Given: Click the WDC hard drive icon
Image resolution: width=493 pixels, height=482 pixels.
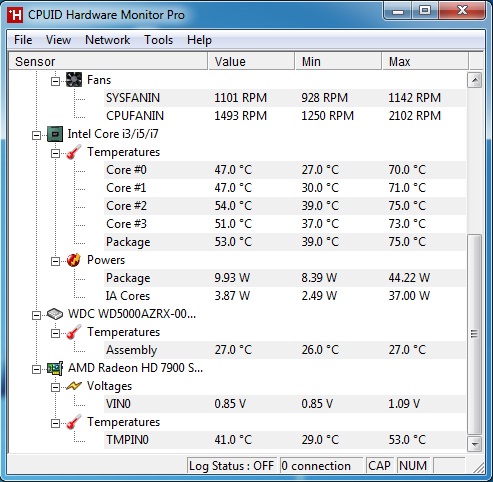Looking at the screenshot, I should (55, 314).
